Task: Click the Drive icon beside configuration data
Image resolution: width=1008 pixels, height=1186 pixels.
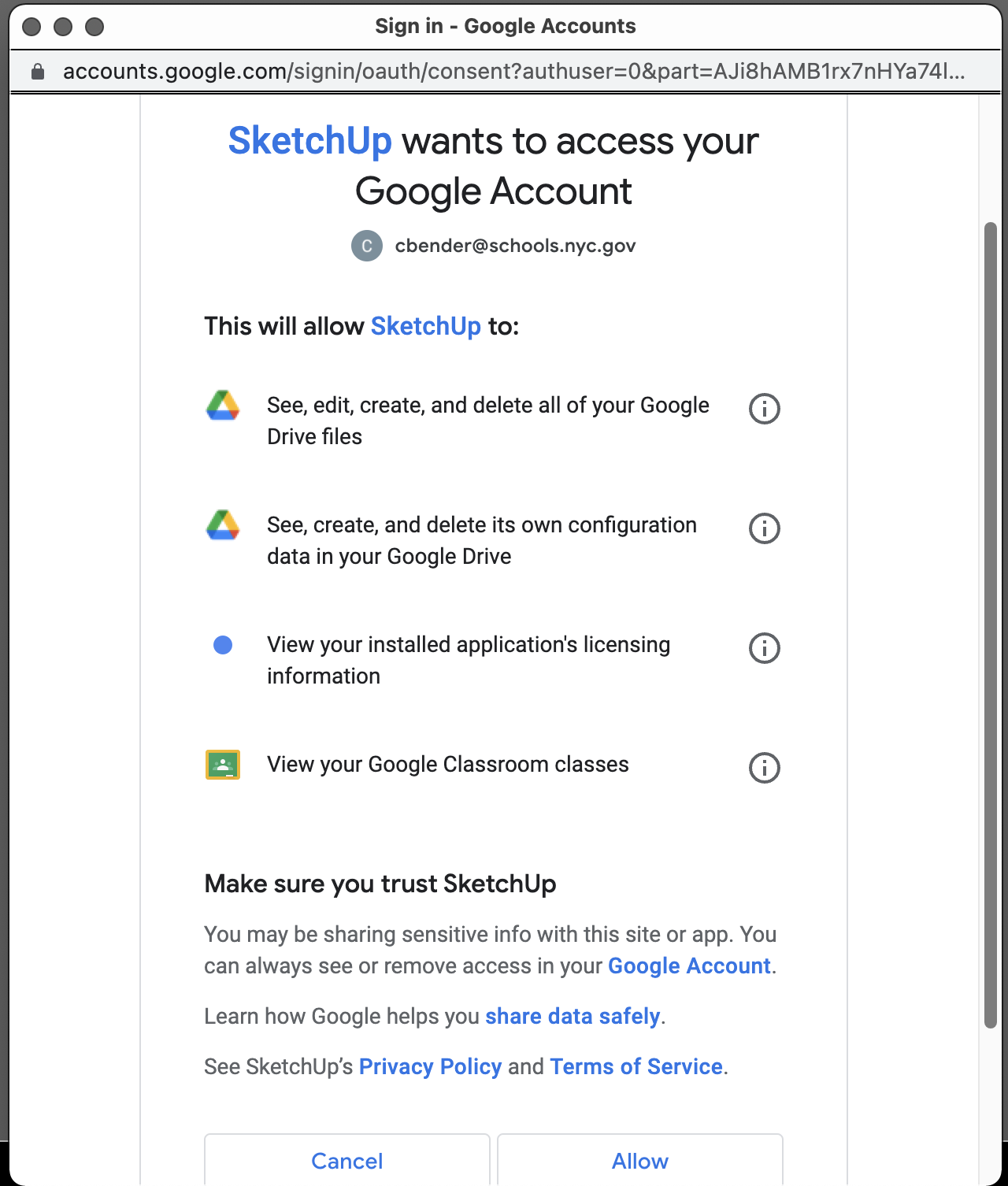Action: (x=223, y=525)
